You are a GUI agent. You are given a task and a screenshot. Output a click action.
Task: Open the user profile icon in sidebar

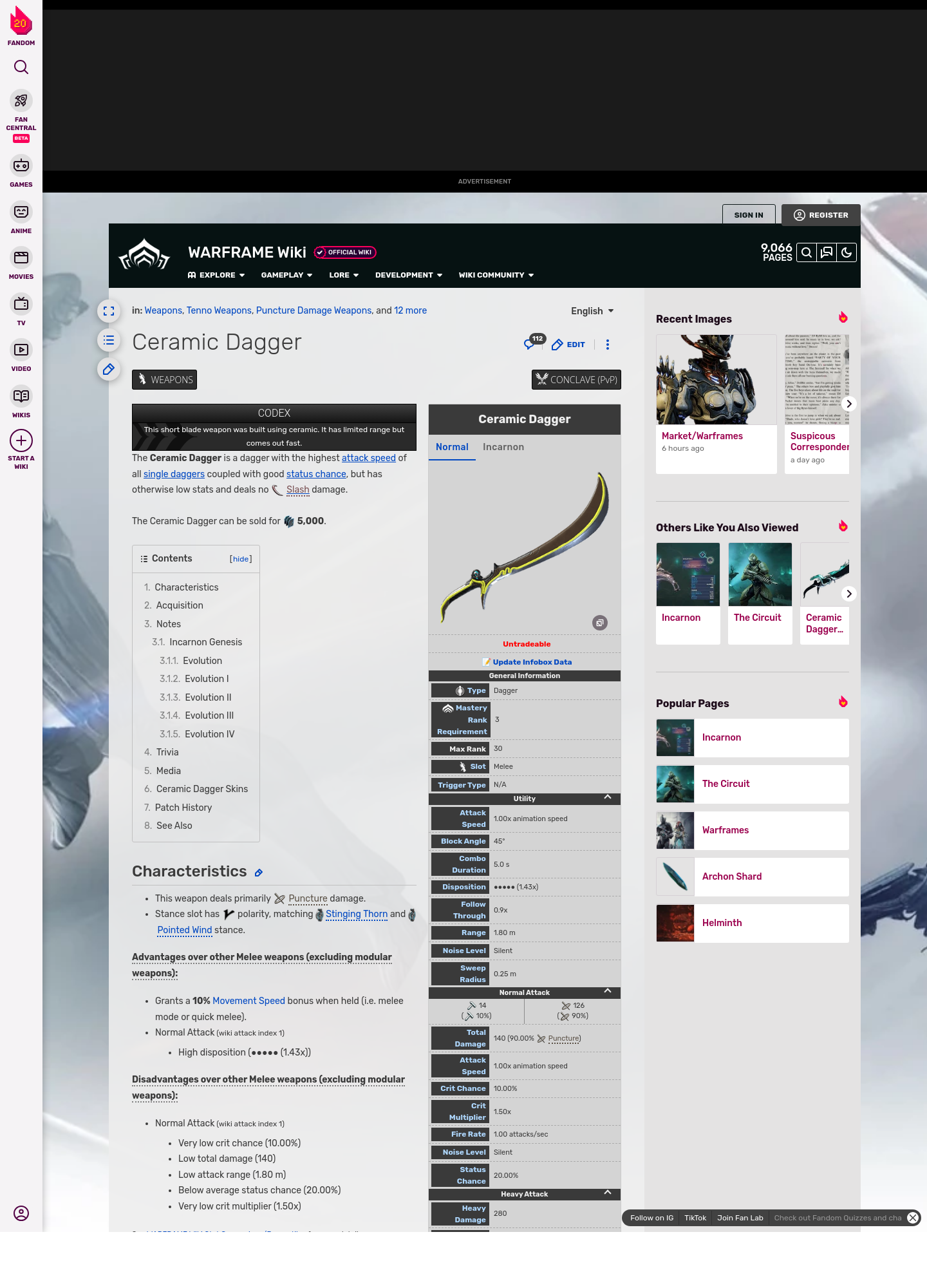point(21,1213)
